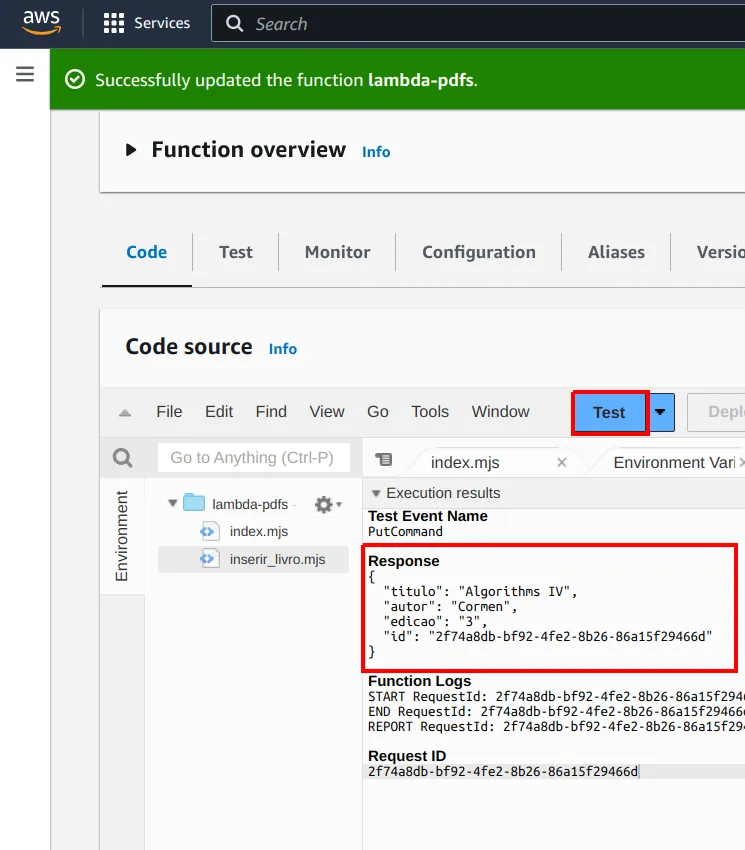
Task: Collapse the Execution results section
Action: (x=376, y=493)
